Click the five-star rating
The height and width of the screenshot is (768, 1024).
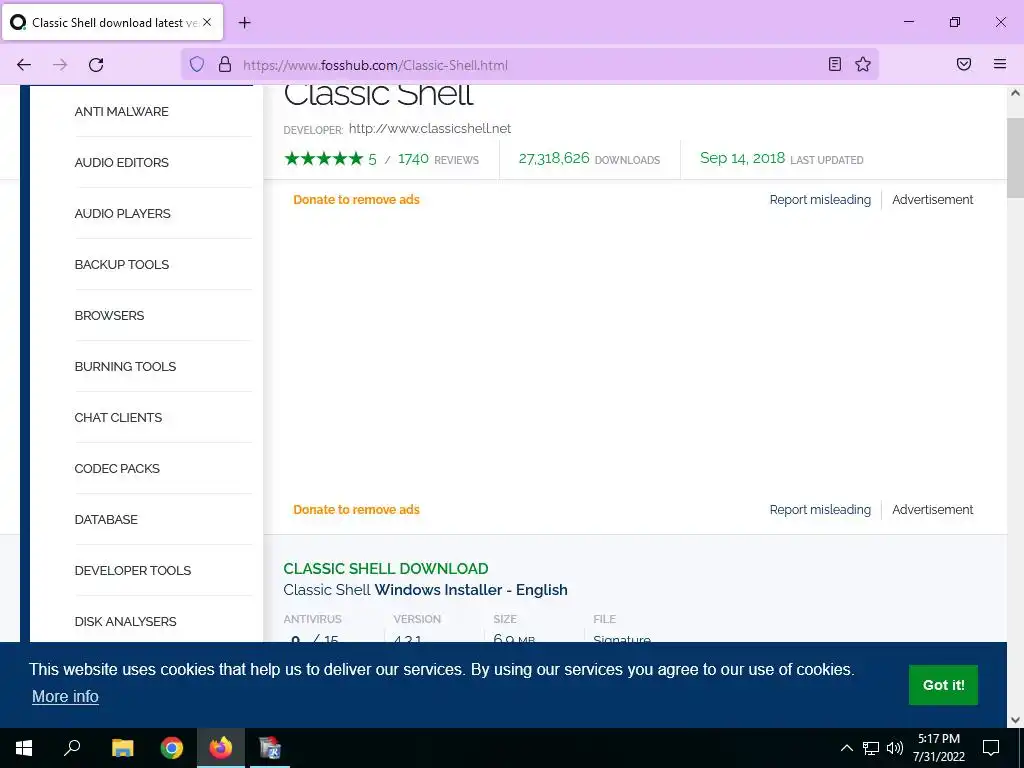tap(323, 159)
